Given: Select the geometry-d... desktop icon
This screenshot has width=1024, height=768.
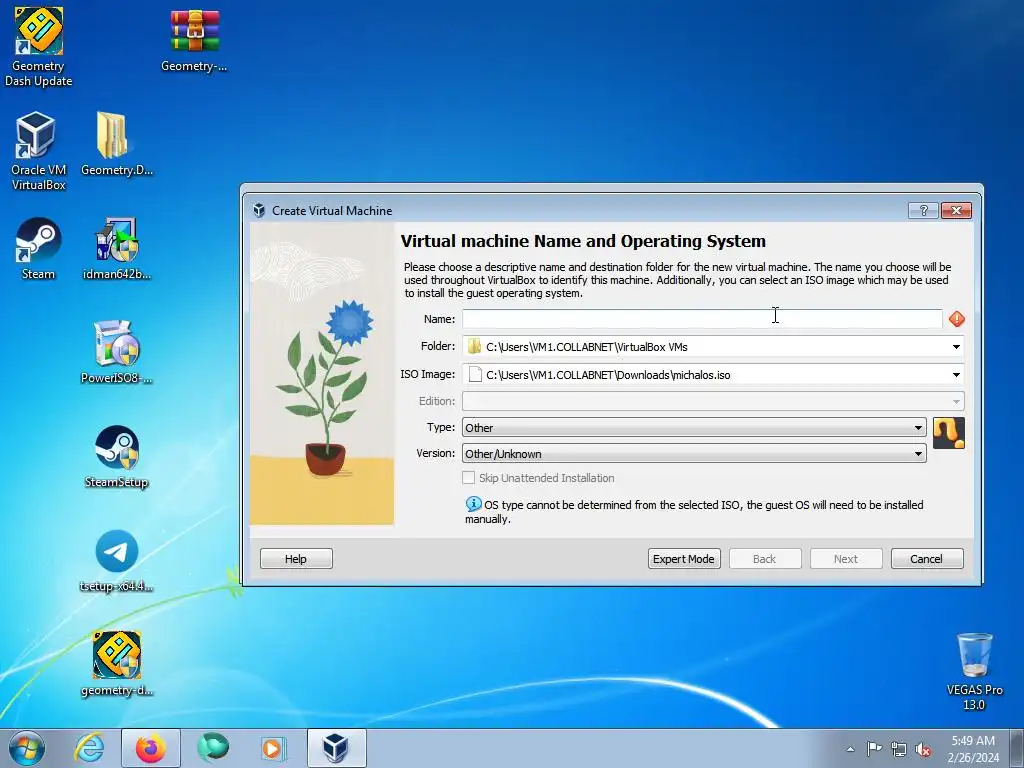Looking at the screenshot, I should pyautogui.click(x=116, y=664).
